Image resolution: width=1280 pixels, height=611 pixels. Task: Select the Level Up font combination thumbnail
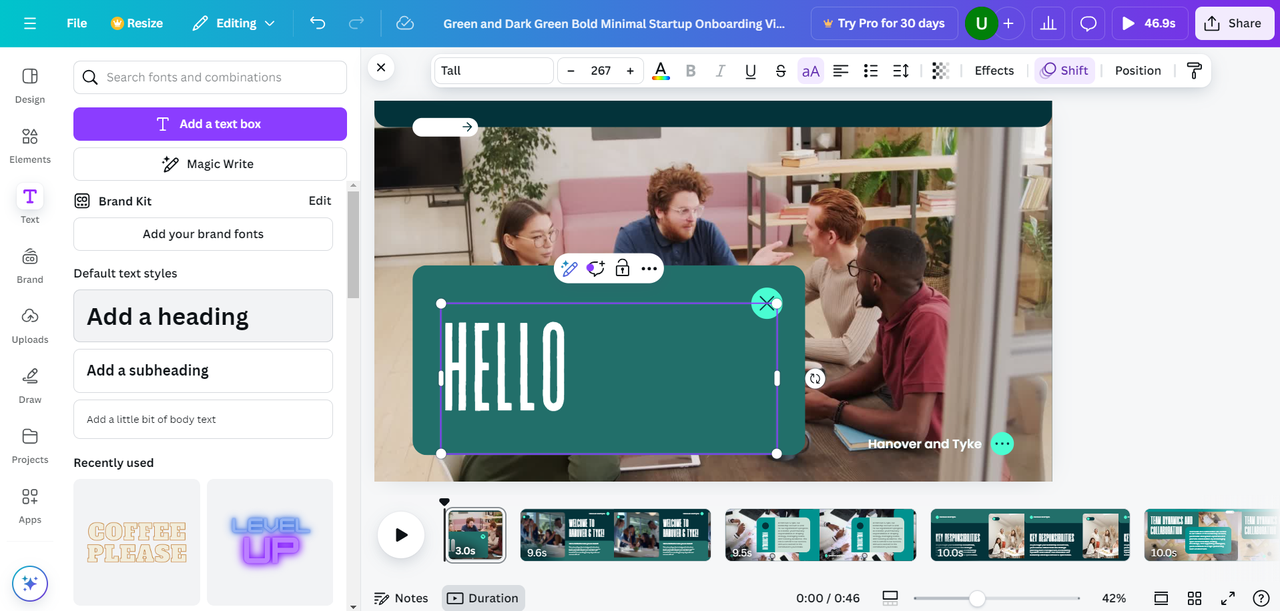click(270, 542)
